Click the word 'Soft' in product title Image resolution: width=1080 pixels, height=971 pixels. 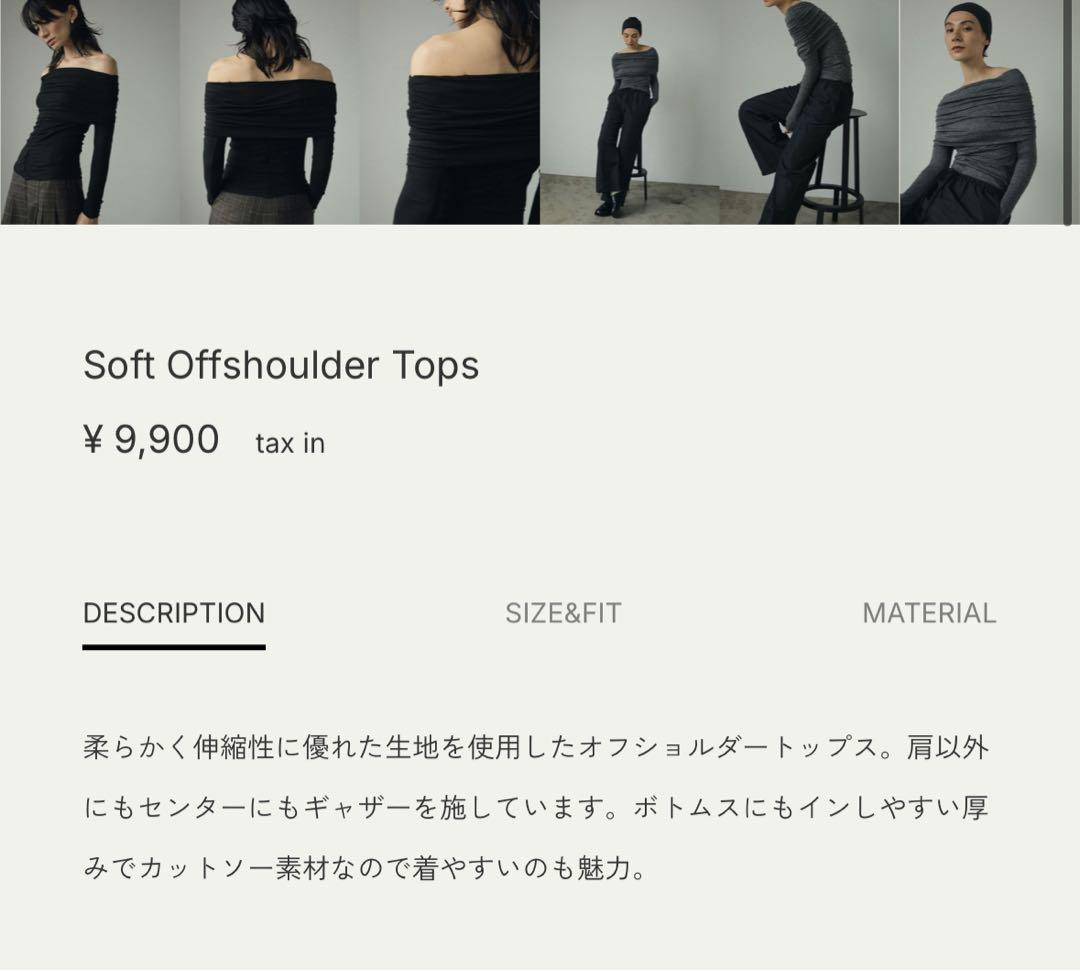pos(118,365)
